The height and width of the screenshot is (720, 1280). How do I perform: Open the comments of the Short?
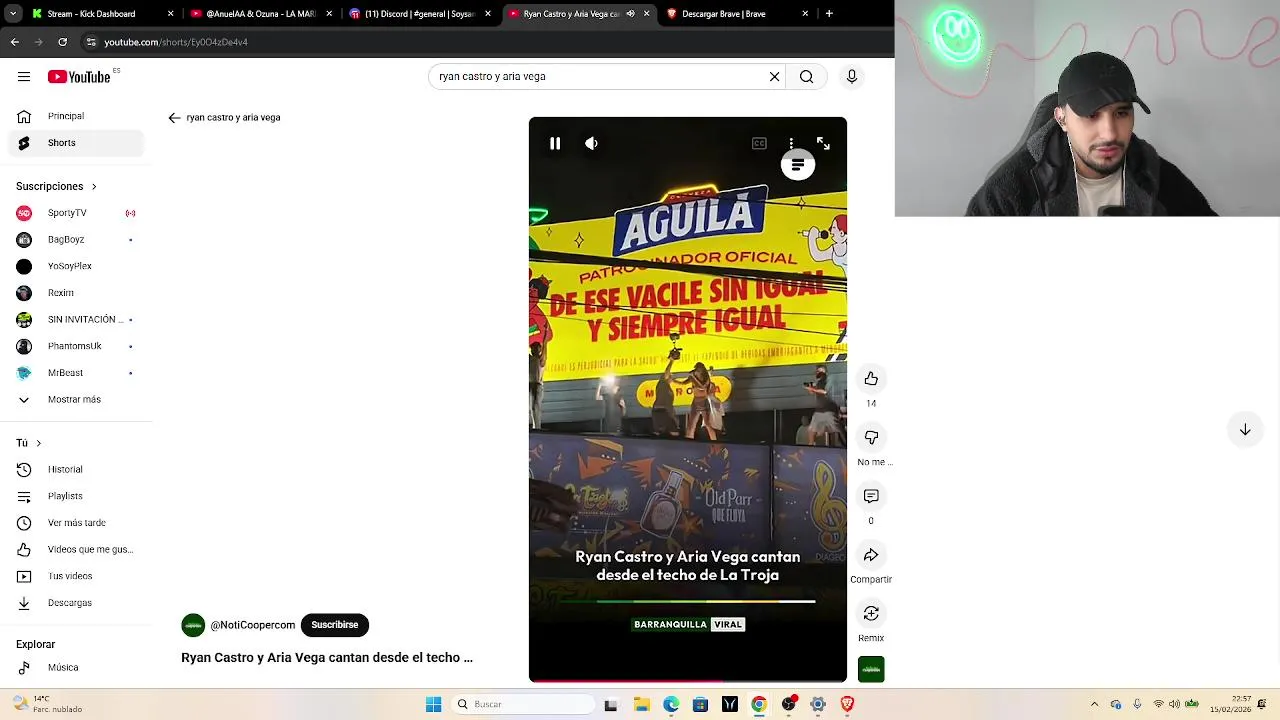[871, 496]
